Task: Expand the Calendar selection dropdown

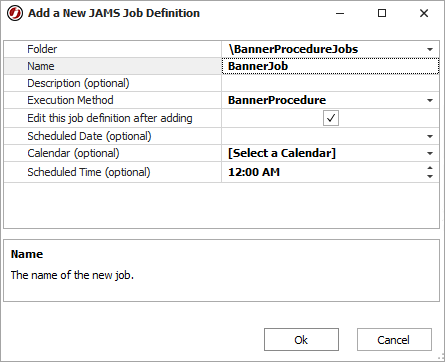Action: [x=430, y=153]
